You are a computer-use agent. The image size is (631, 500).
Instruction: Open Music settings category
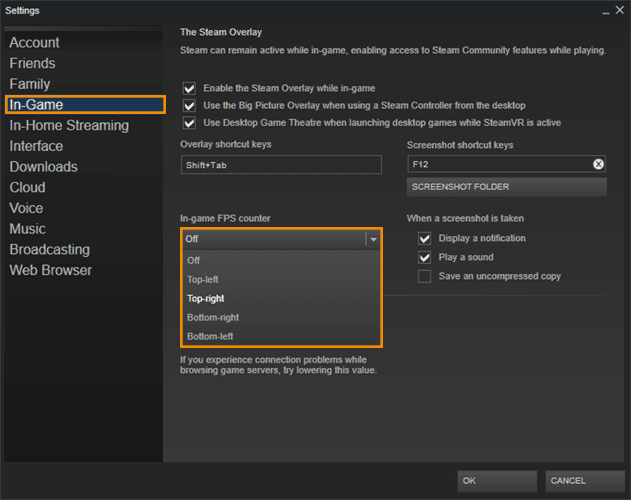[x=84, y=229]
